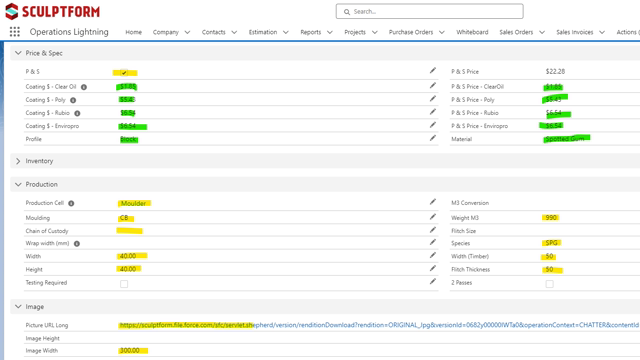Edit the Moulding field pencil icon

433,217
